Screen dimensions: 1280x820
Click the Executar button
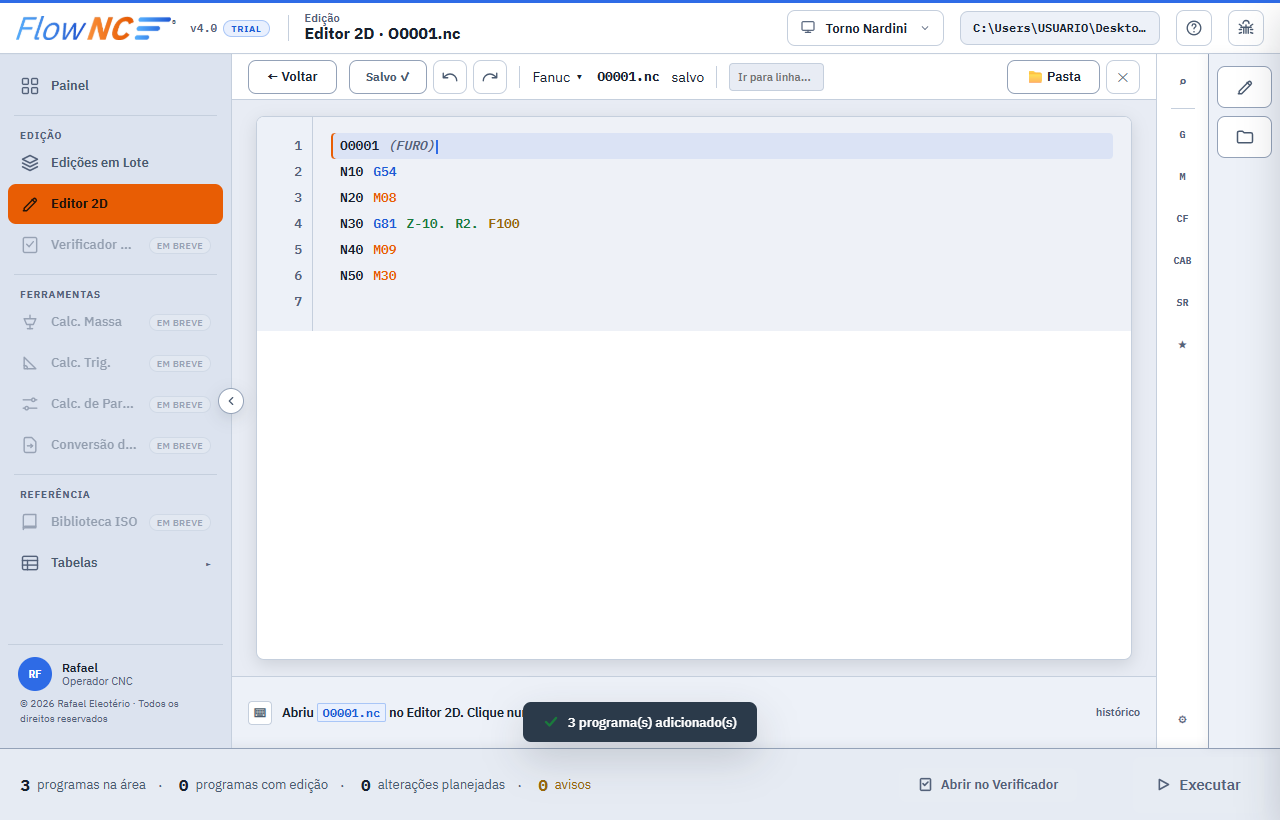coord(1199,785)
